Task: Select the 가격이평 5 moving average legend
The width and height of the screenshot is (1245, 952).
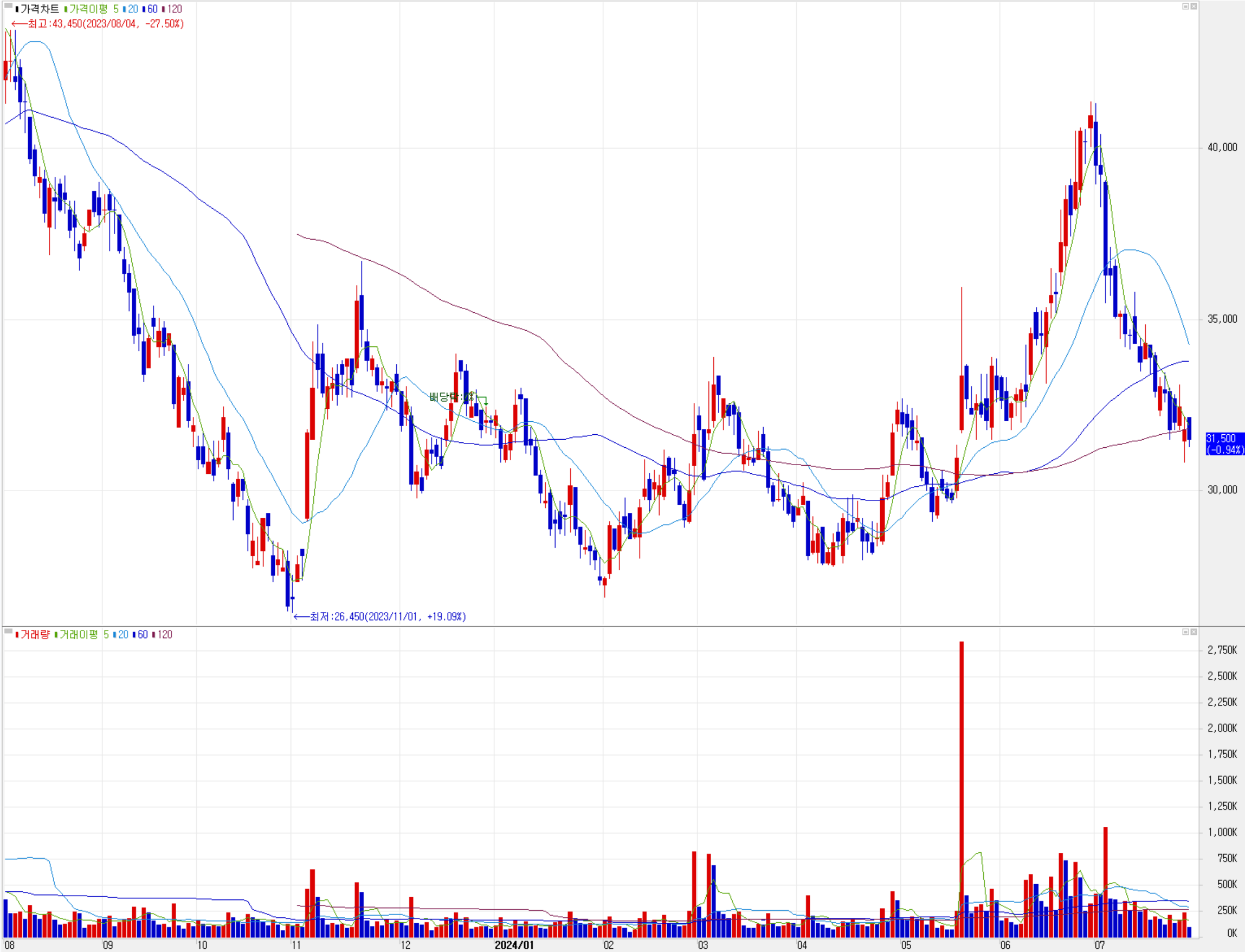Action: coord(93,9)
